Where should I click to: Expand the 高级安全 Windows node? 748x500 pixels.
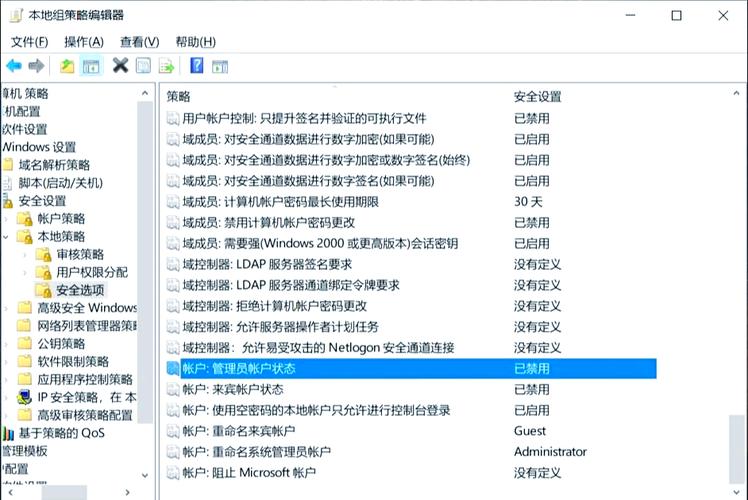coord(6,308)
